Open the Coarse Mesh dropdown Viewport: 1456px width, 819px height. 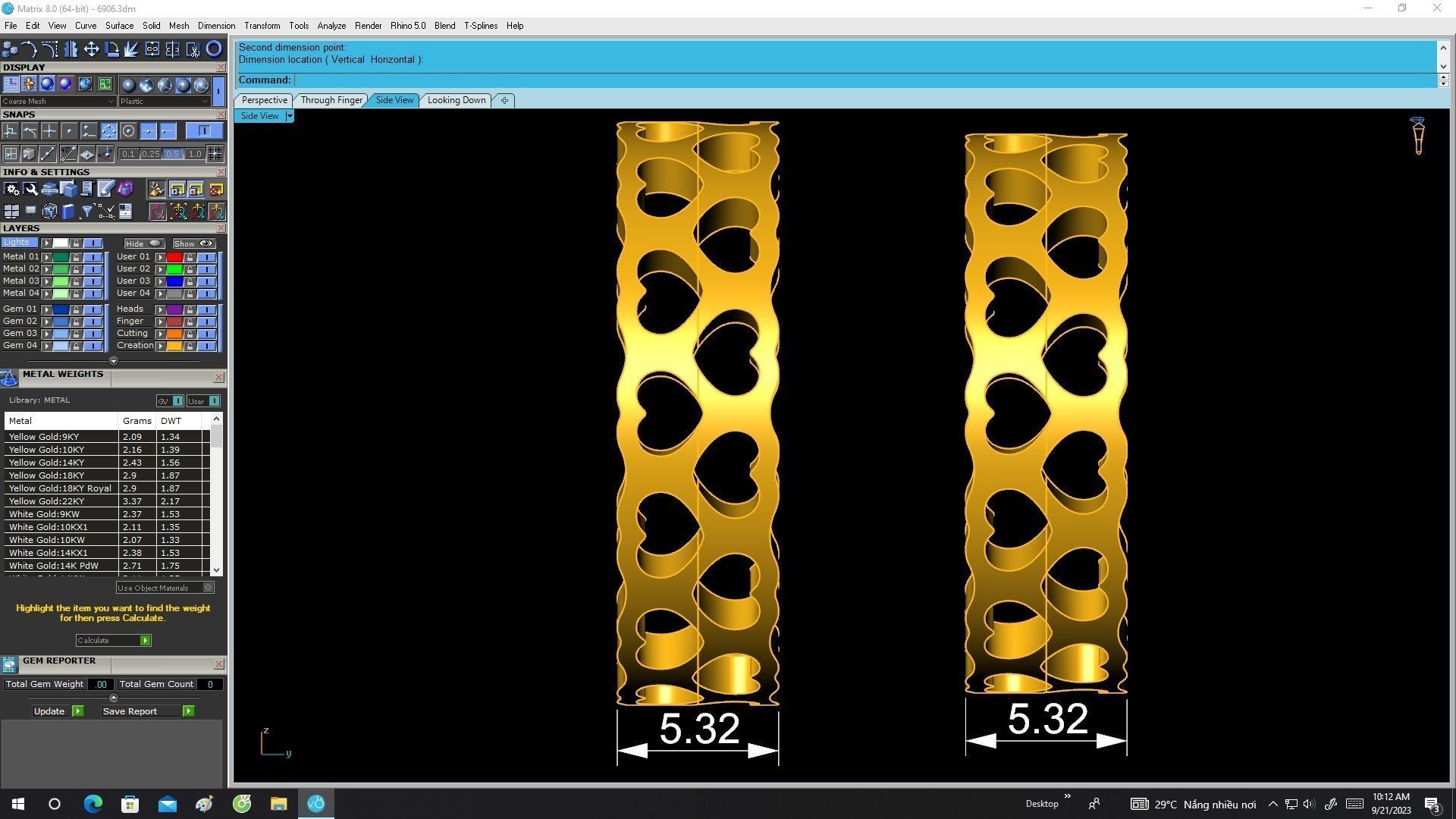58,102
